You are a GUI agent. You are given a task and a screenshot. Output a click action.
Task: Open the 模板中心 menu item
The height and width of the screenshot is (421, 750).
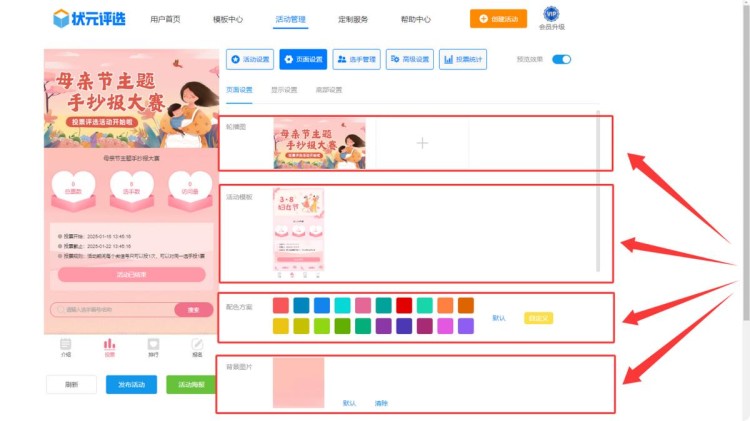[x=228, y=19]
